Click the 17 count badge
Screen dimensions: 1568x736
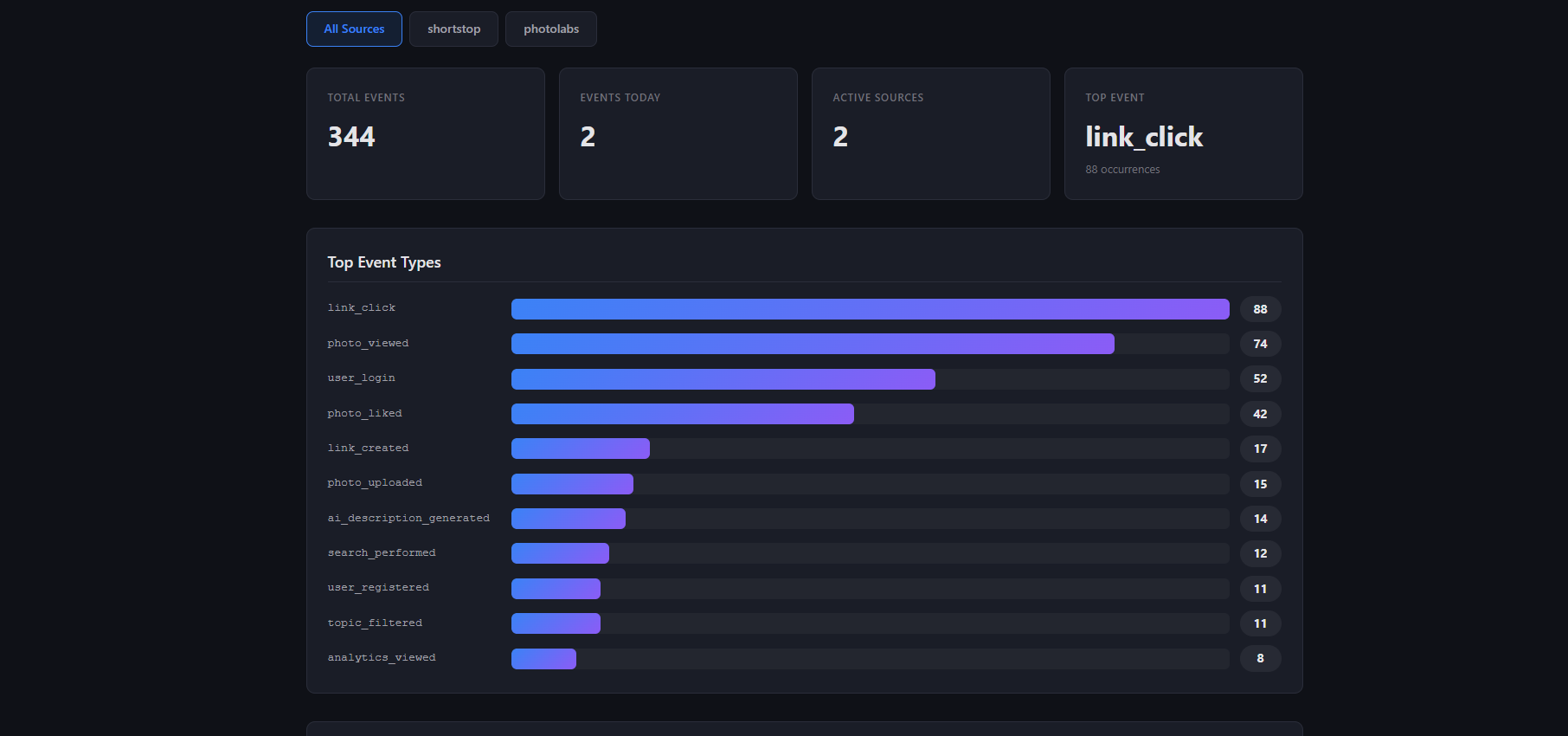click(1260, 449)
